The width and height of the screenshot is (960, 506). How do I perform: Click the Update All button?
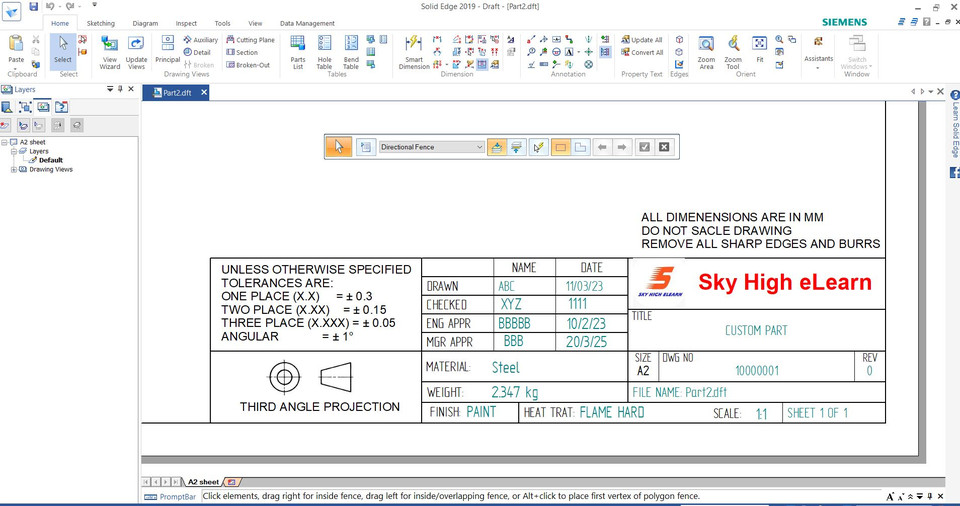641,40
